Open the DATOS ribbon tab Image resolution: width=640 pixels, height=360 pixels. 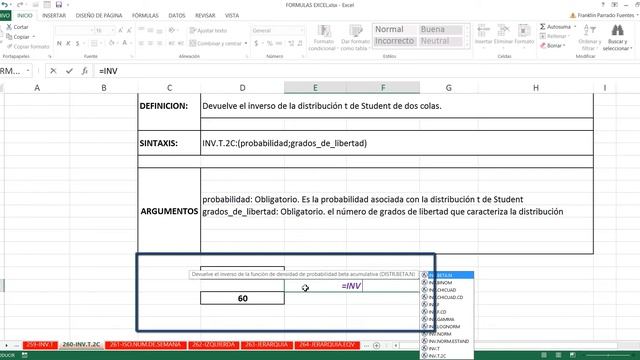point(177,16)
